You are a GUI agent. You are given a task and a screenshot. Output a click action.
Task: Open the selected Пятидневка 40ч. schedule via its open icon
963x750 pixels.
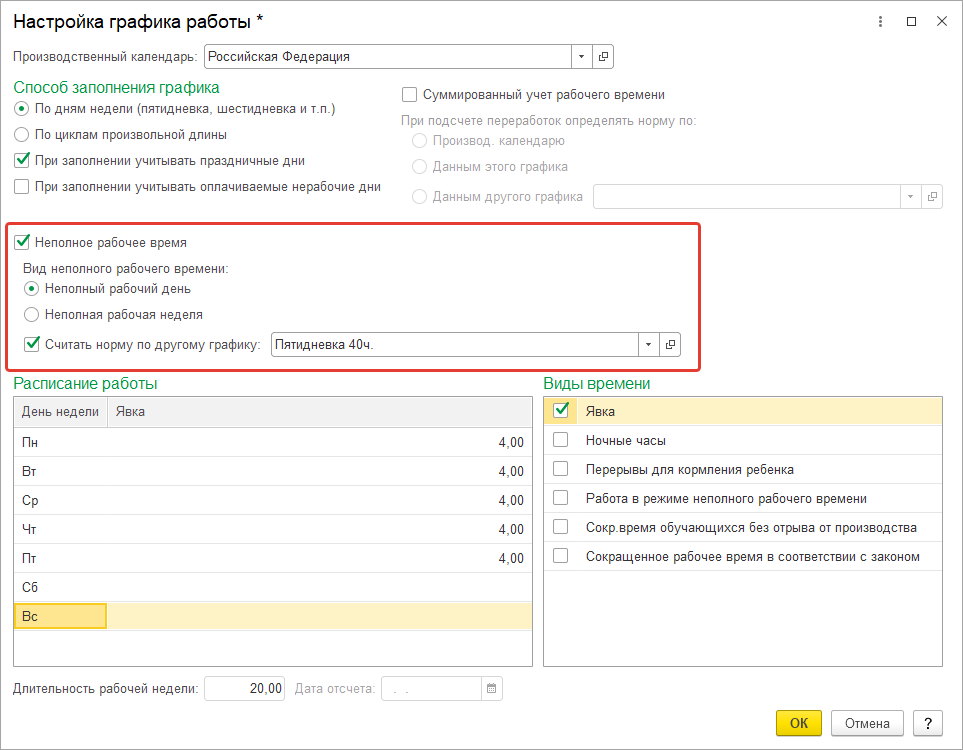(670, 344)
